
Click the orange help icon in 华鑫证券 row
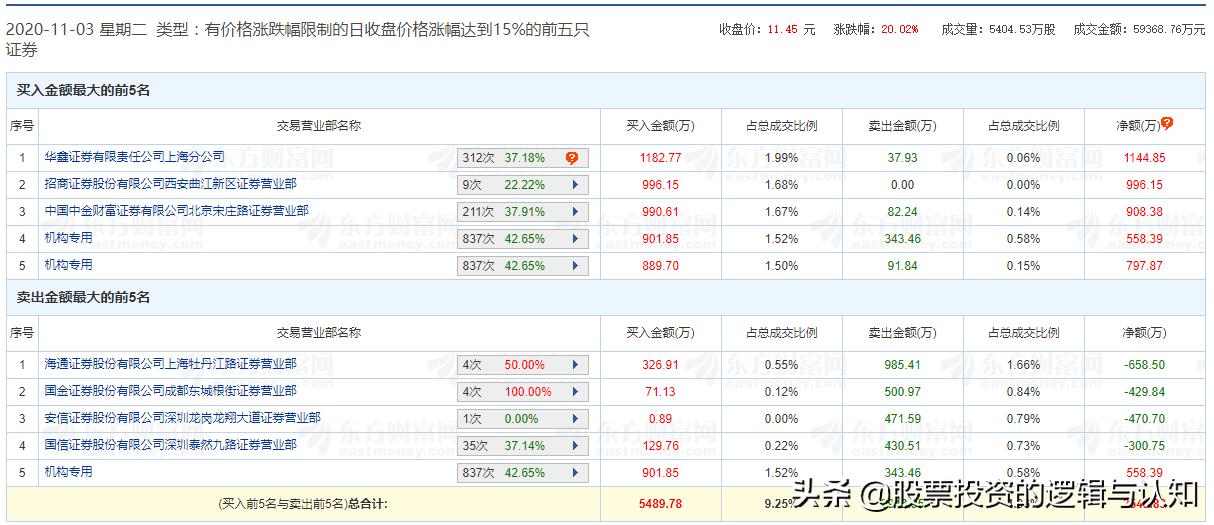pyautogui.click(x=571, y=158)
